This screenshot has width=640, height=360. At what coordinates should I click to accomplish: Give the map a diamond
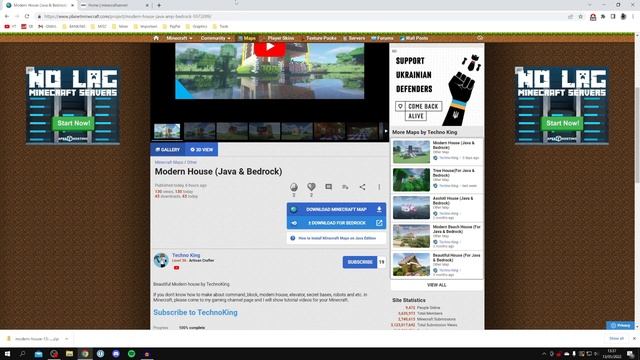[293, 187]
